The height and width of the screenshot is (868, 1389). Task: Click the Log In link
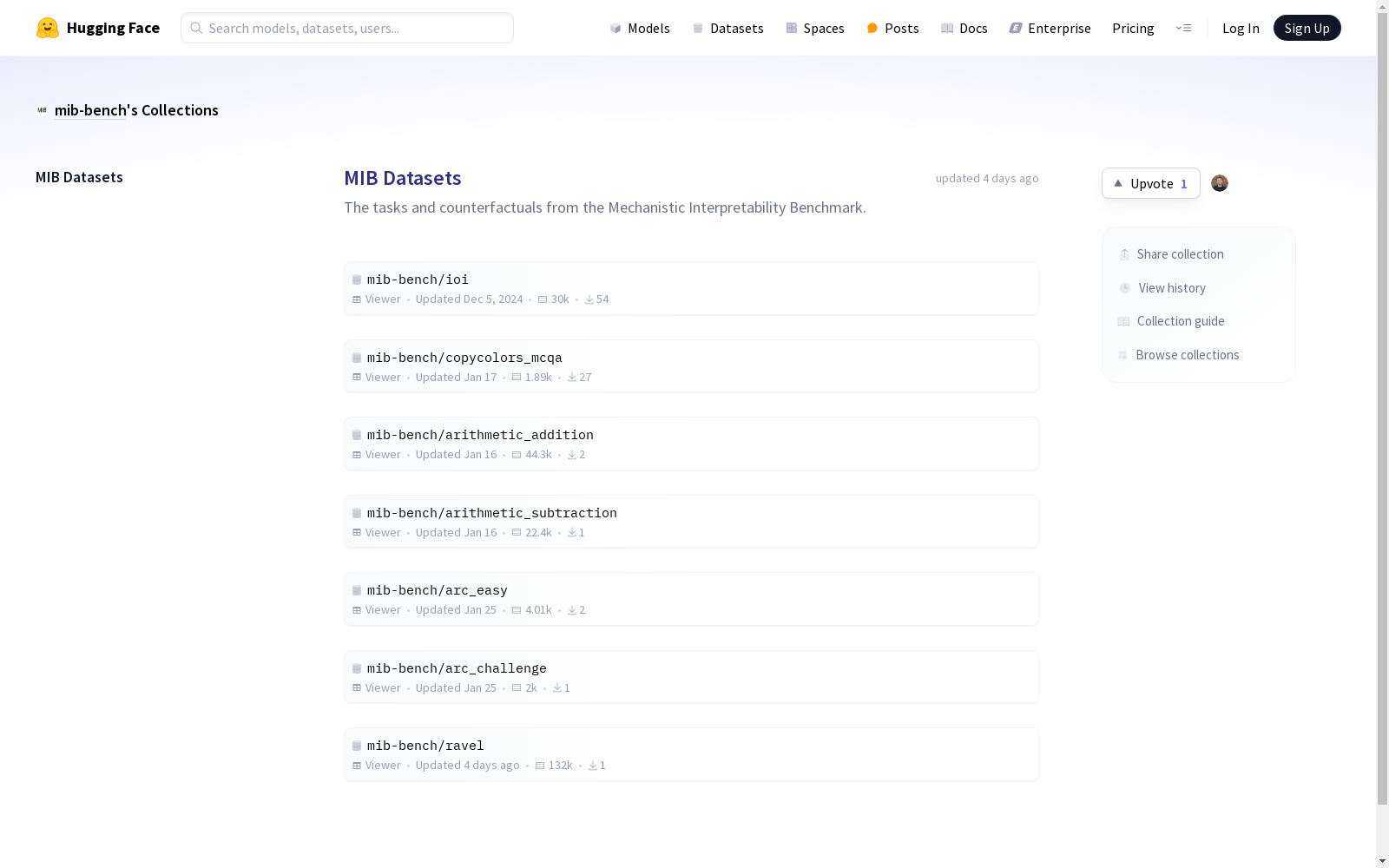point(1241,28)
